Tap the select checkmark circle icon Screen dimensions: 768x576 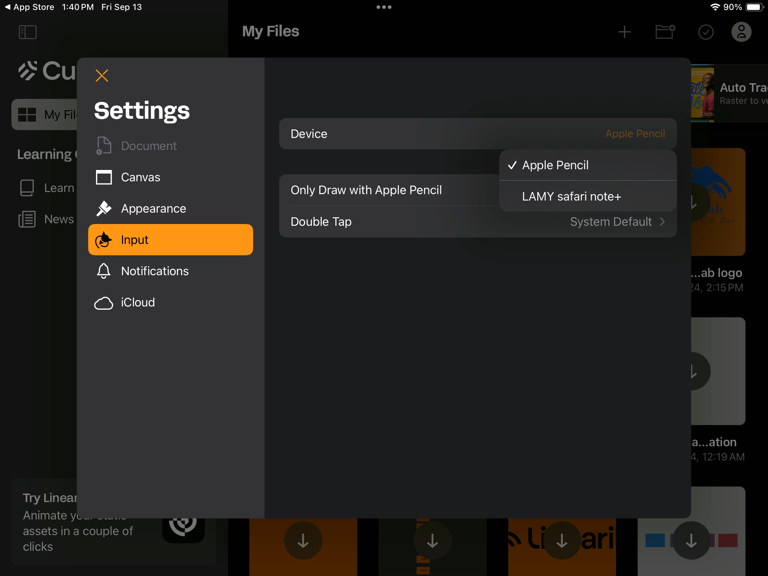click(x=706, y=32)
